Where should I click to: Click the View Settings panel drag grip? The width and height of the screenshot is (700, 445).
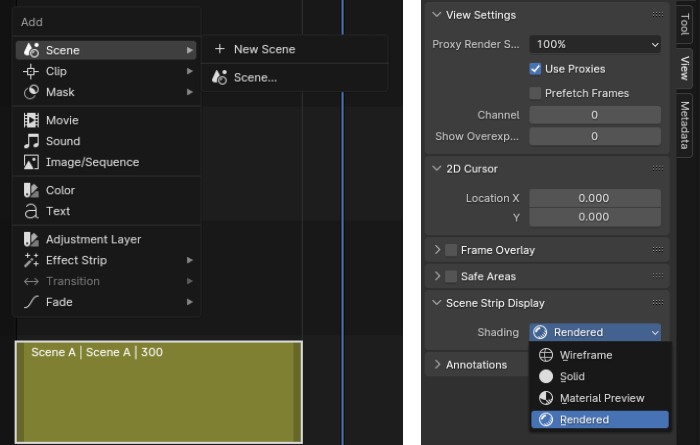point(658,14)
